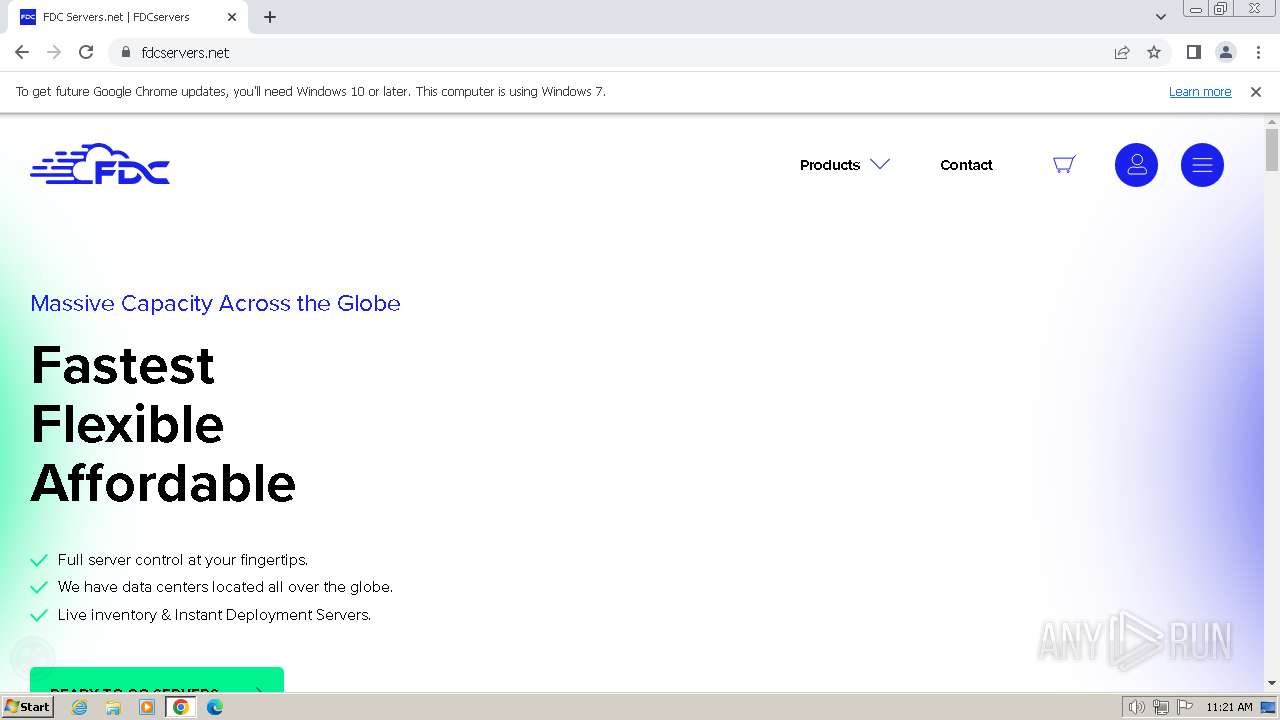
Task: Share this page via share icon
Action: click(x=1122, y=52)
